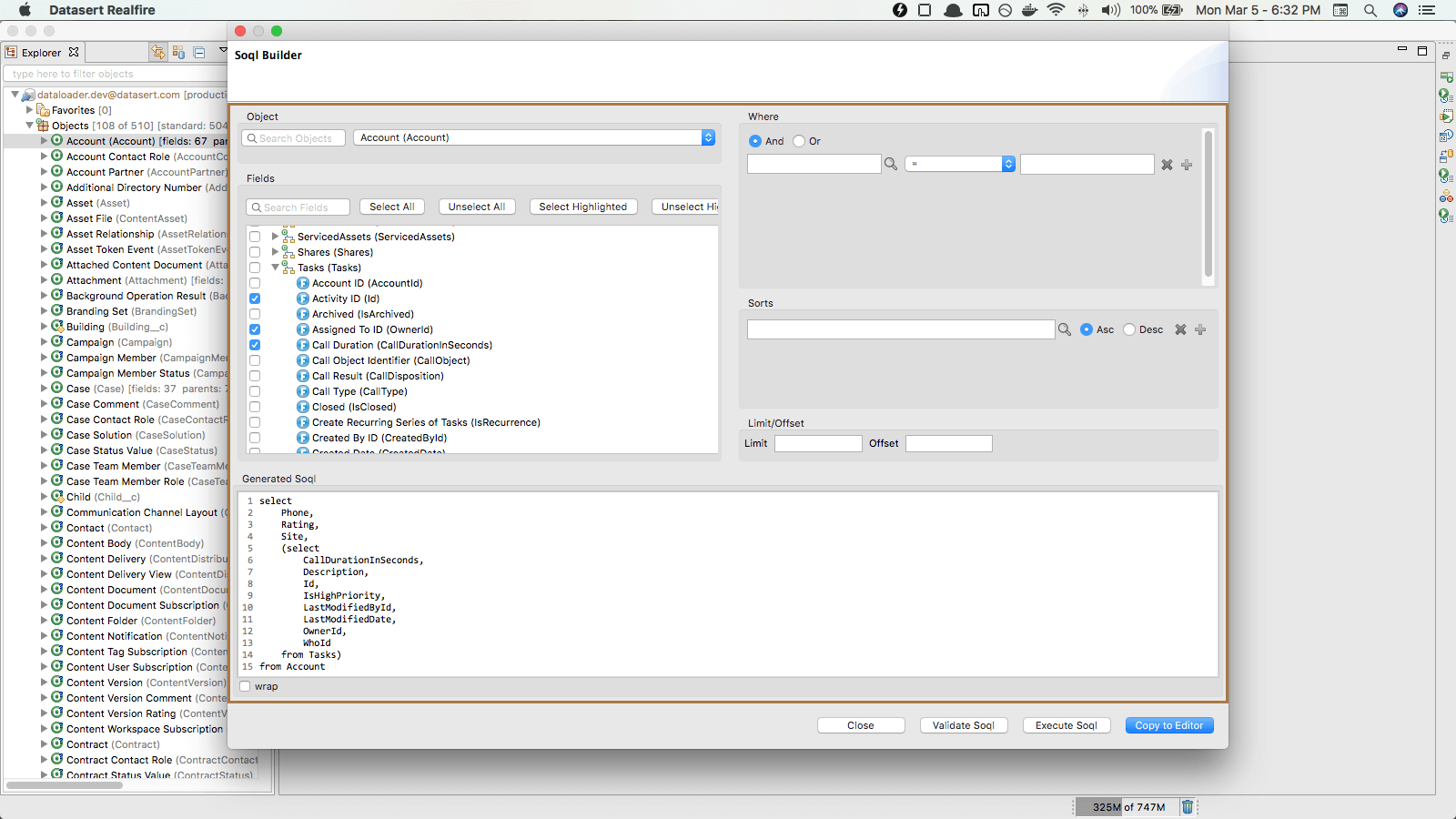The image size is (1456, 819).
Task: Open the three colored circles icon on right trim
Action: pyautogui.click(x=1446, y=196)
